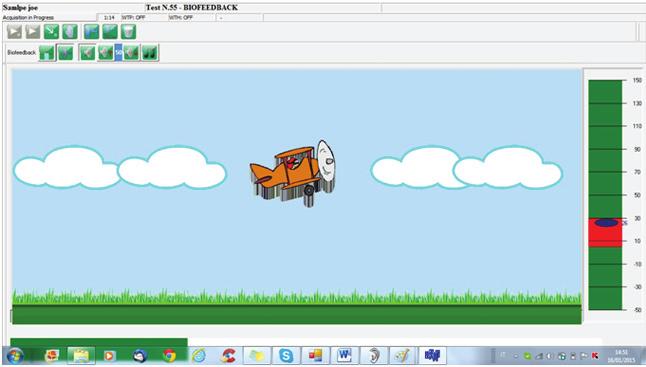This screenshot has height=367, width=646.
Task: Click the second gray play arrow icon
Action: (x=33, y=32)
